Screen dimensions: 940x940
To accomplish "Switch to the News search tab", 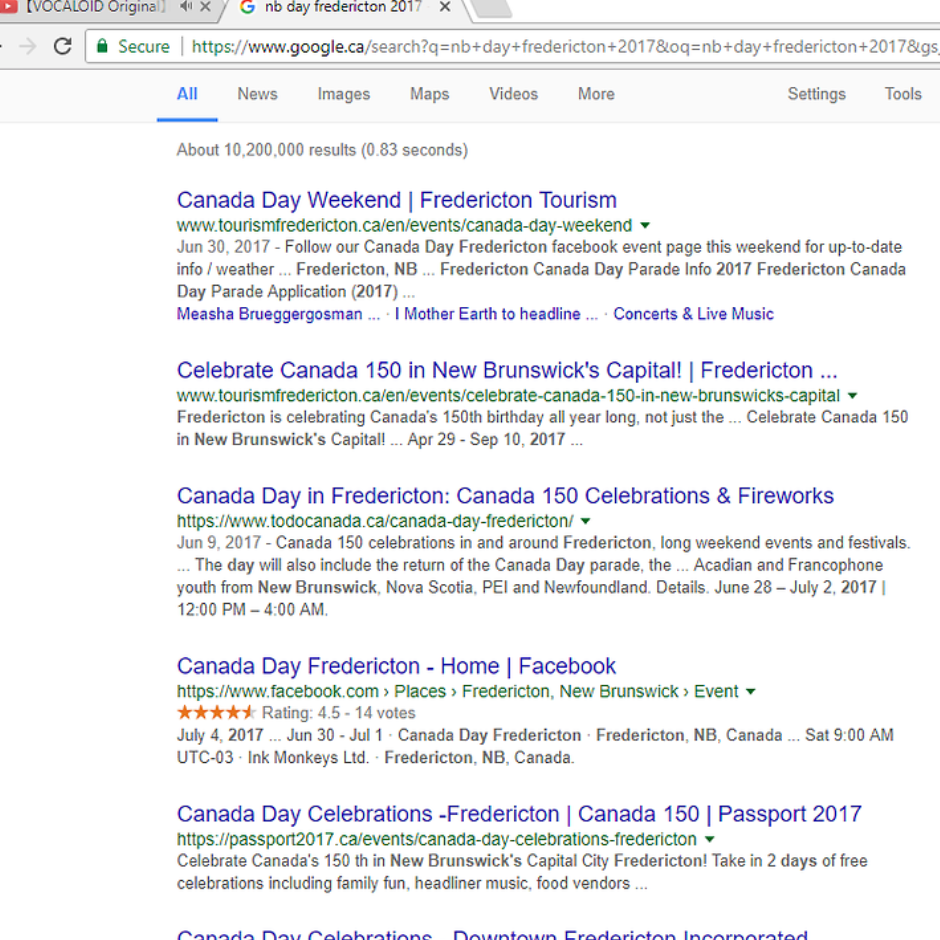I will [x=257, y=94].
